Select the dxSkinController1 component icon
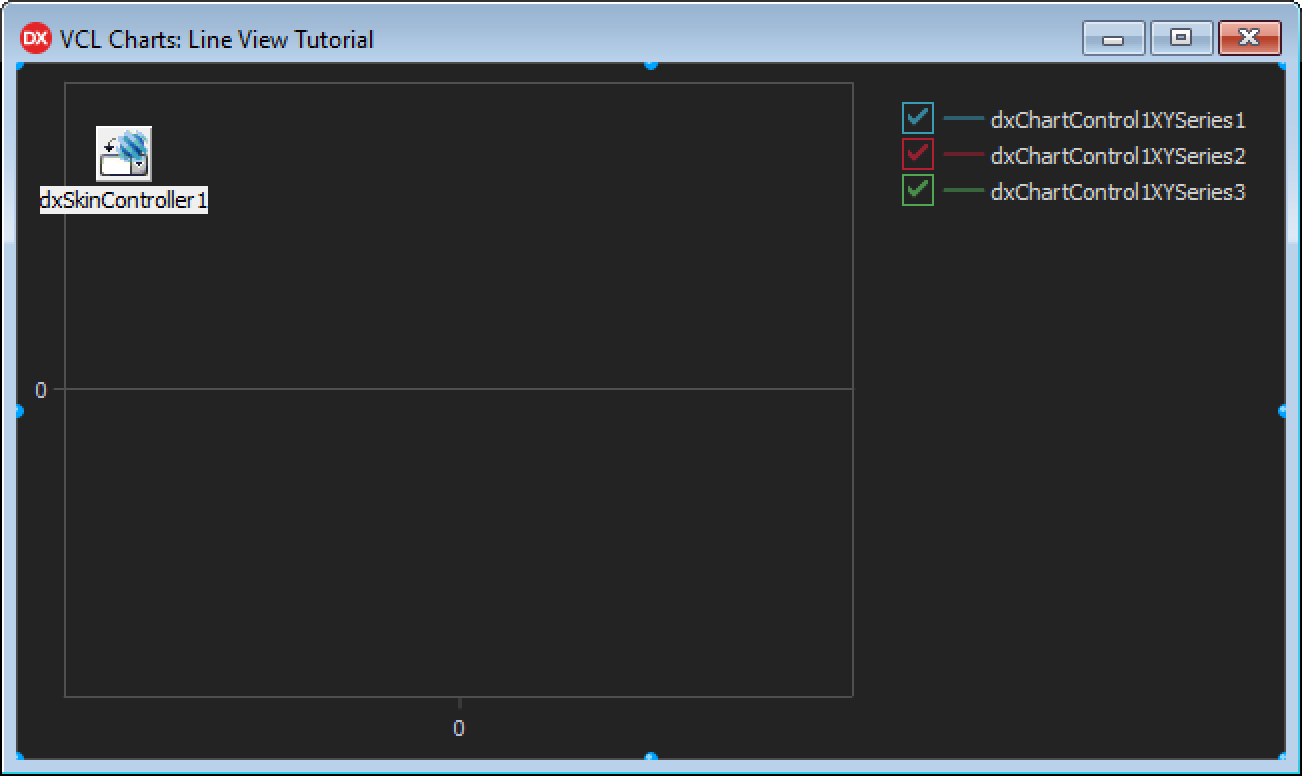Image resolution: width=1302 pixels, height=776 pixels. pos(124,153)
